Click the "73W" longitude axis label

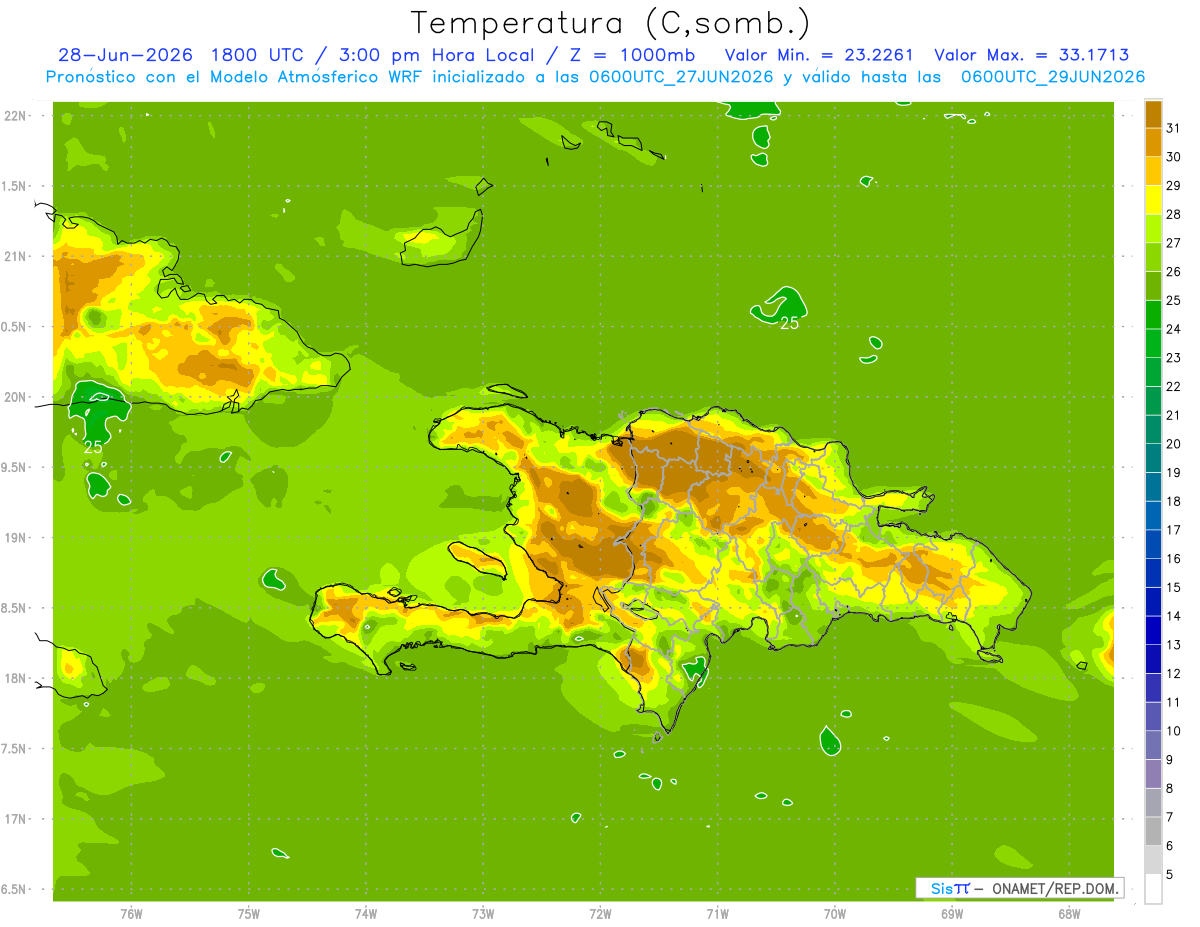point(483,914)
